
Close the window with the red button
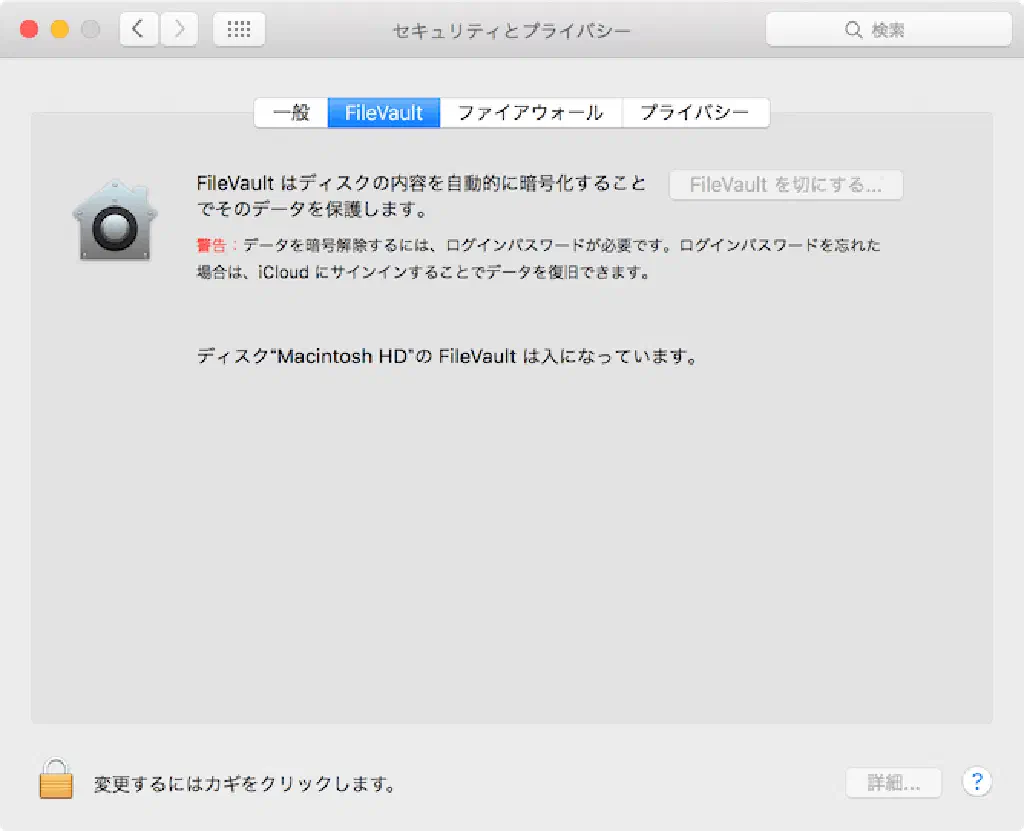click(x=28, y=30)
